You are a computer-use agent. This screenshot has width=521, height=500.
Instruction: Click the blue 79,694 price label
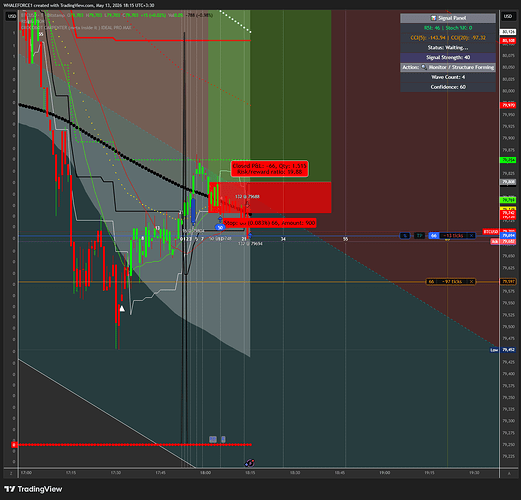[x=508, y=236]
